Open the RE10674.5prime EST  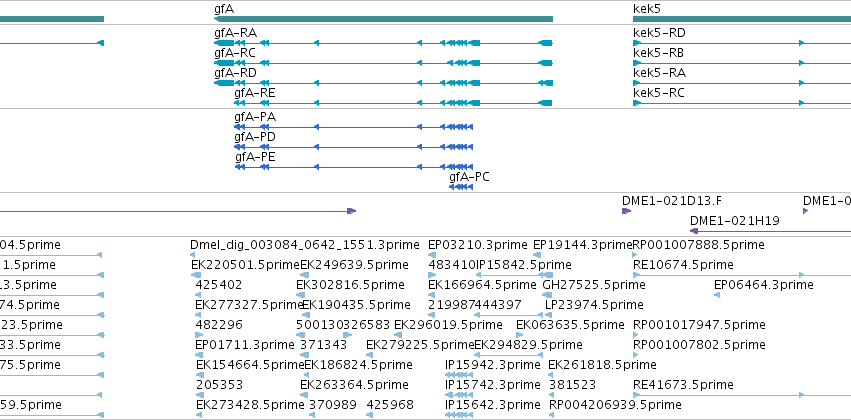(x=683, y=265)
